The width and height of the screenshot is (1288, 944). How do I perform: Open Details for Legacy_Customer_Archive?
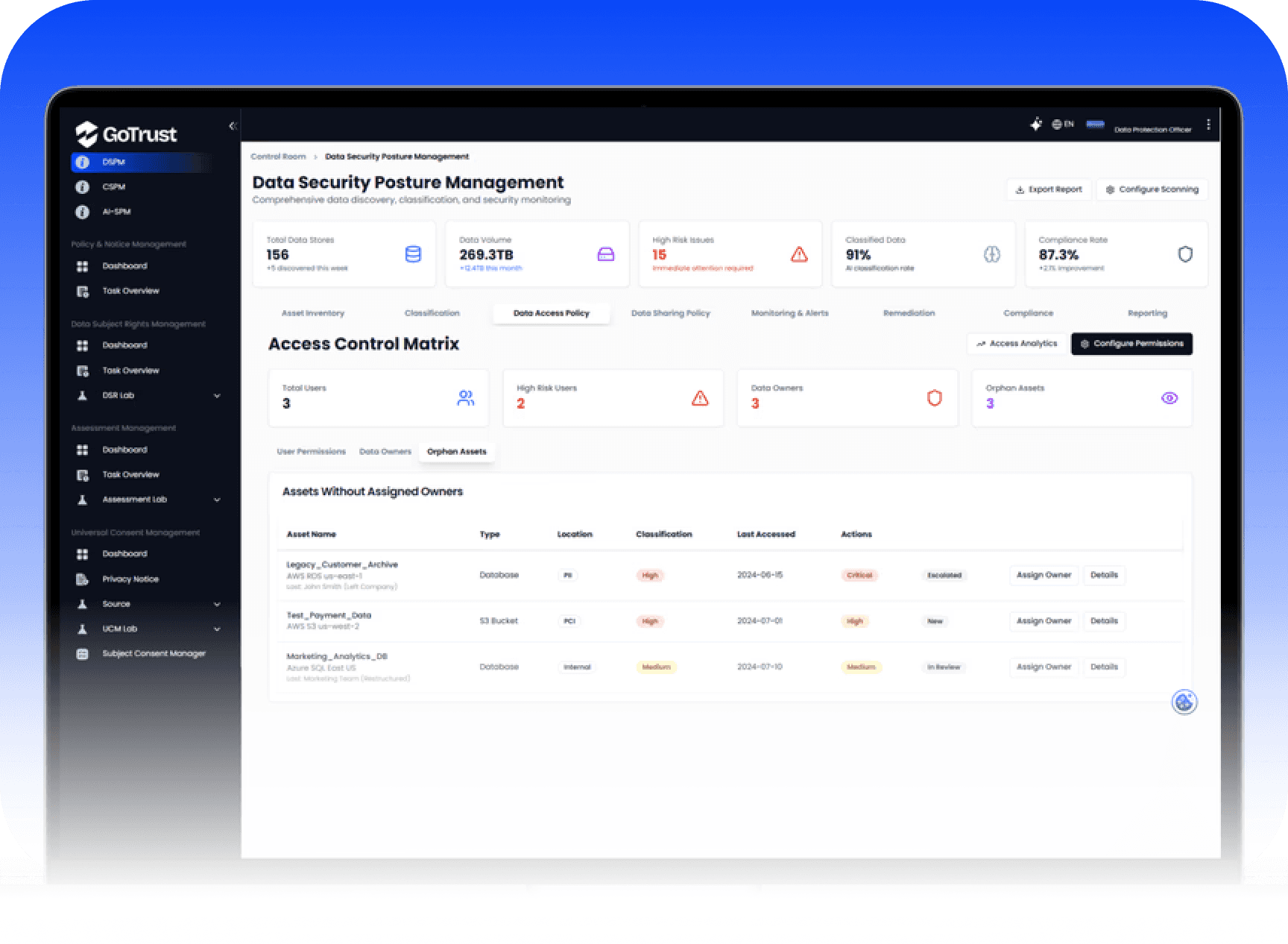point(1104,575)
